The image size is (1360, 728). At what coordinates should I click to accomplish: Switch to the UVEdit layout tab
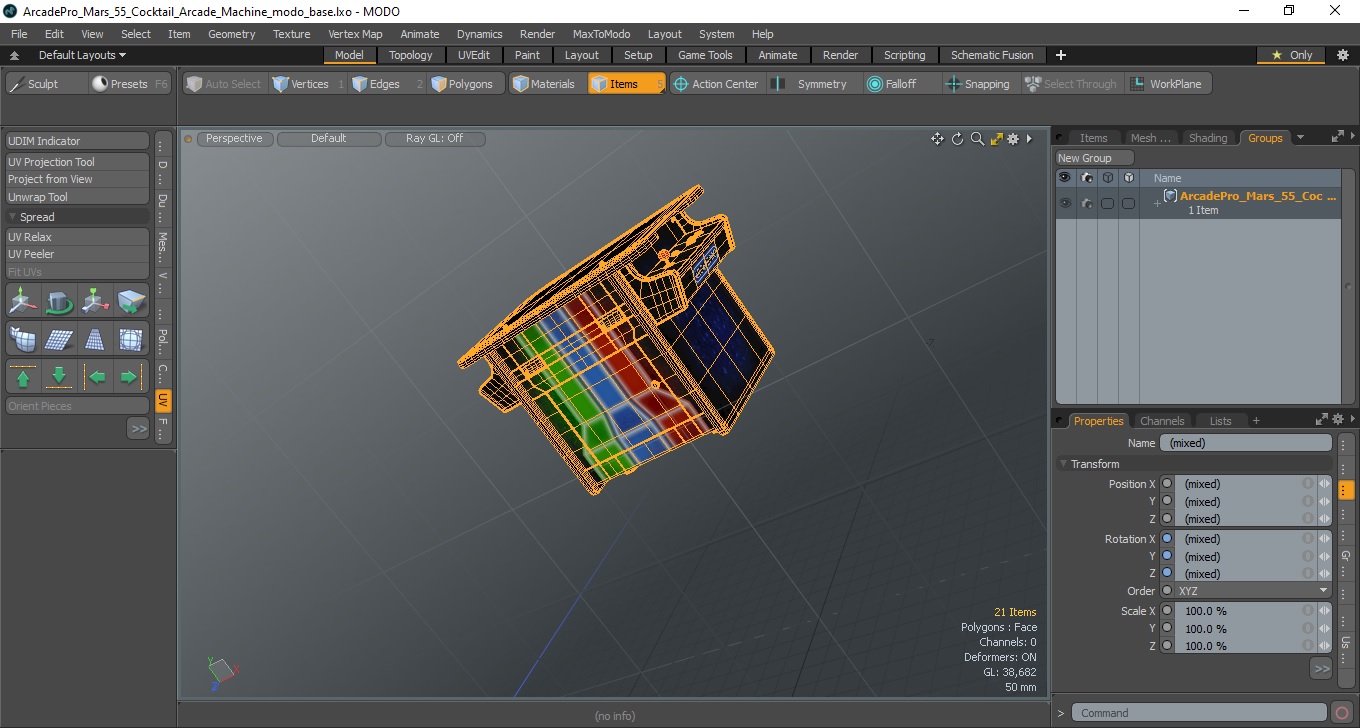(x=473, y=55)
